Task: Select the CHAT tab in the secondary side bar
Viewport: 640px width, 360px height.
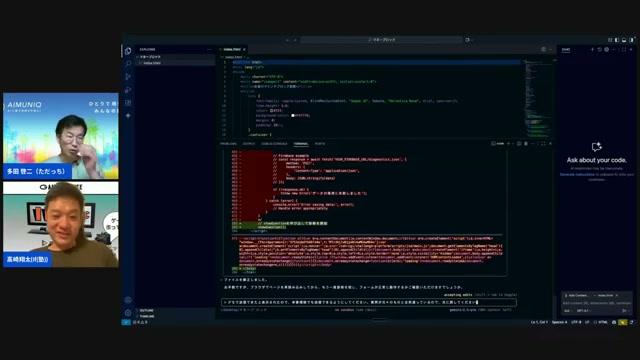Action: 566,49
